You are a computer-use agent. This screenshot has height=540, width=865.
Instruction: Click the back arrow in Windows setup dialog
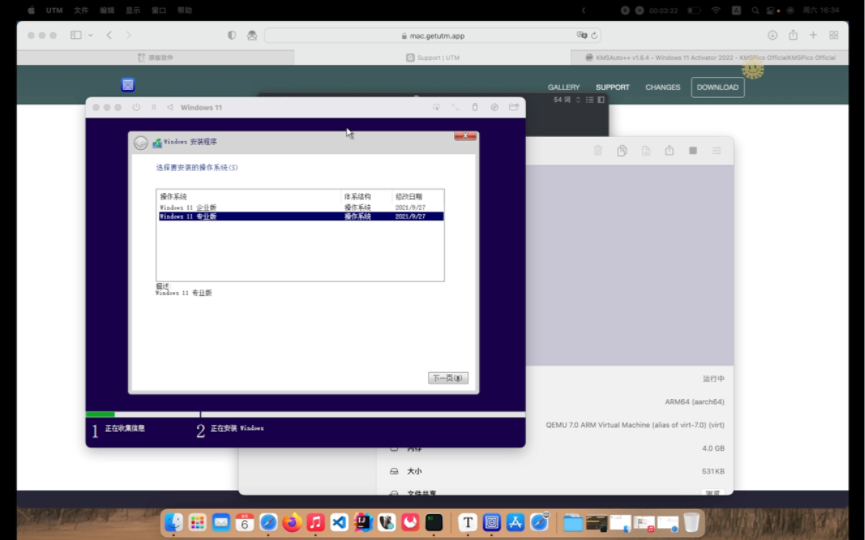(141, 143)
